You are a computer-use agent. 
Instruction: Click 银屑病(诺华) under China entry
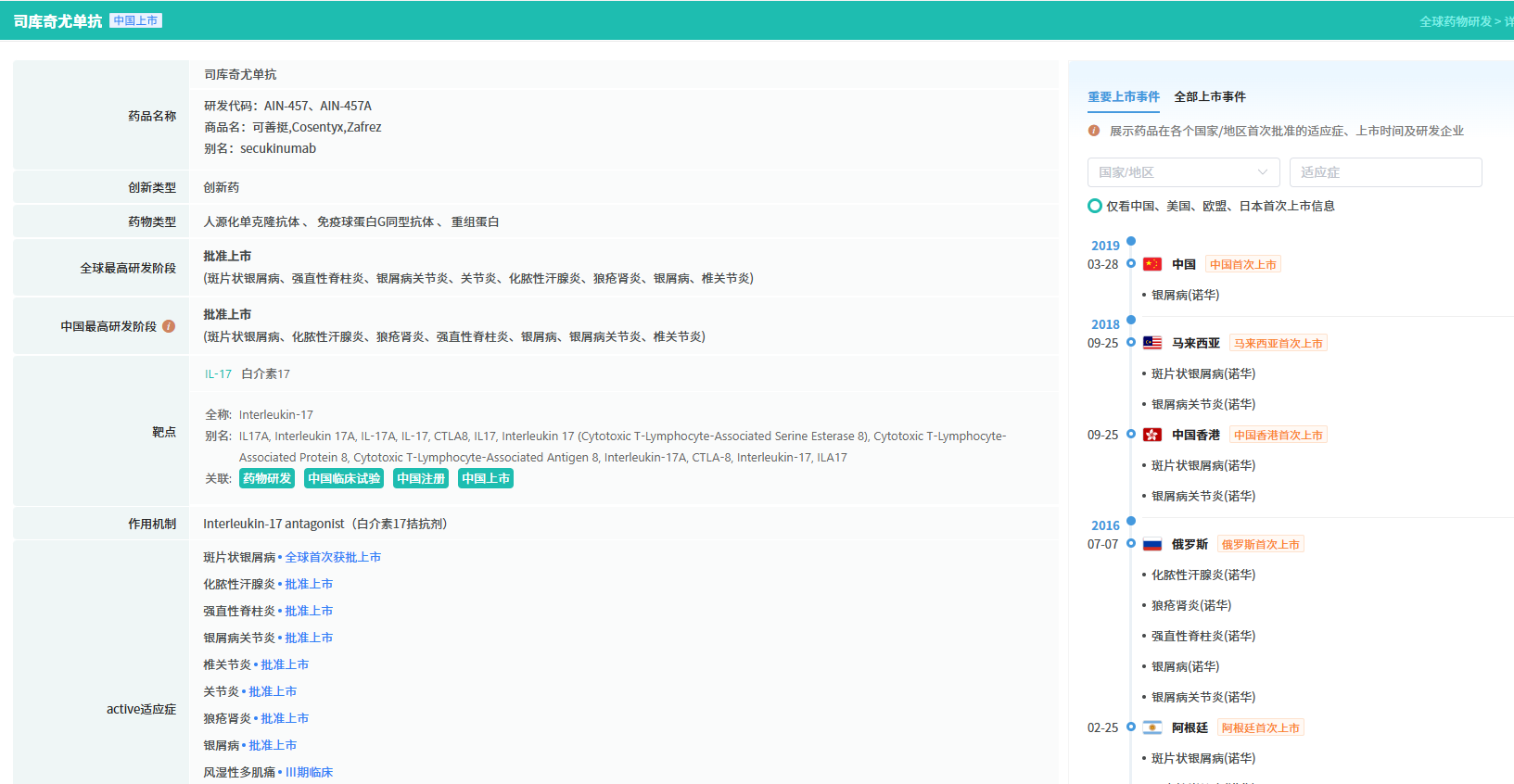1186,295
